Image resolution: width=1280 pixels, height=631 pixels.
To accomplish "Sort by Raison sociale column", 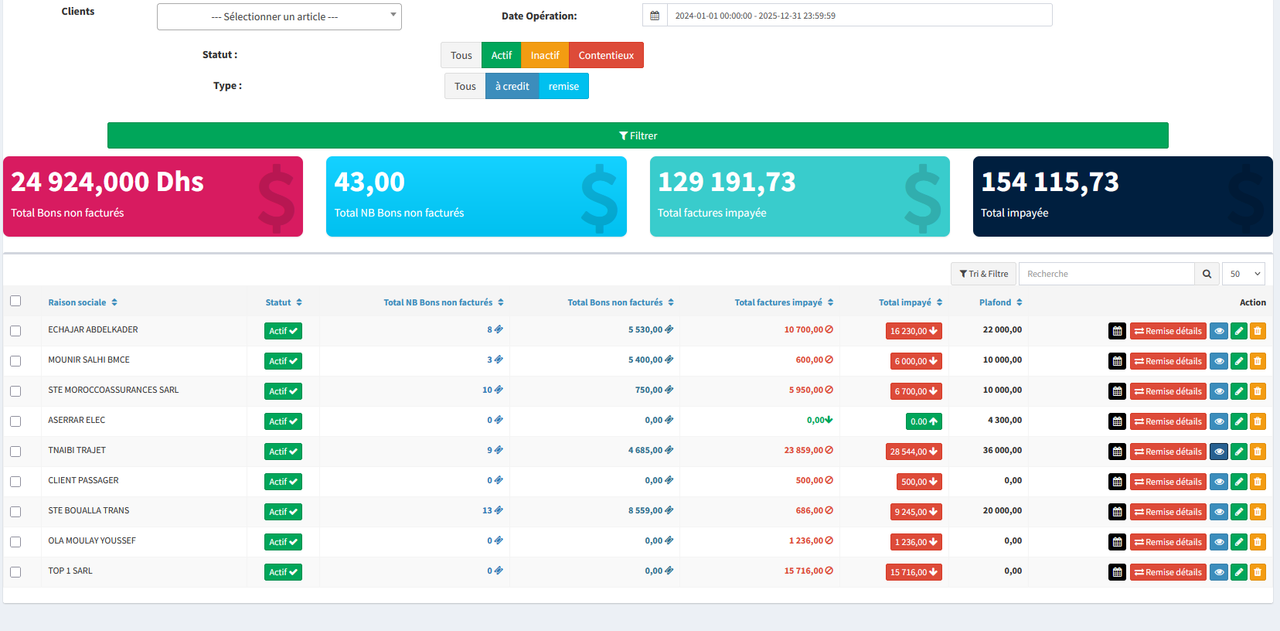I will tap(83, 302).
